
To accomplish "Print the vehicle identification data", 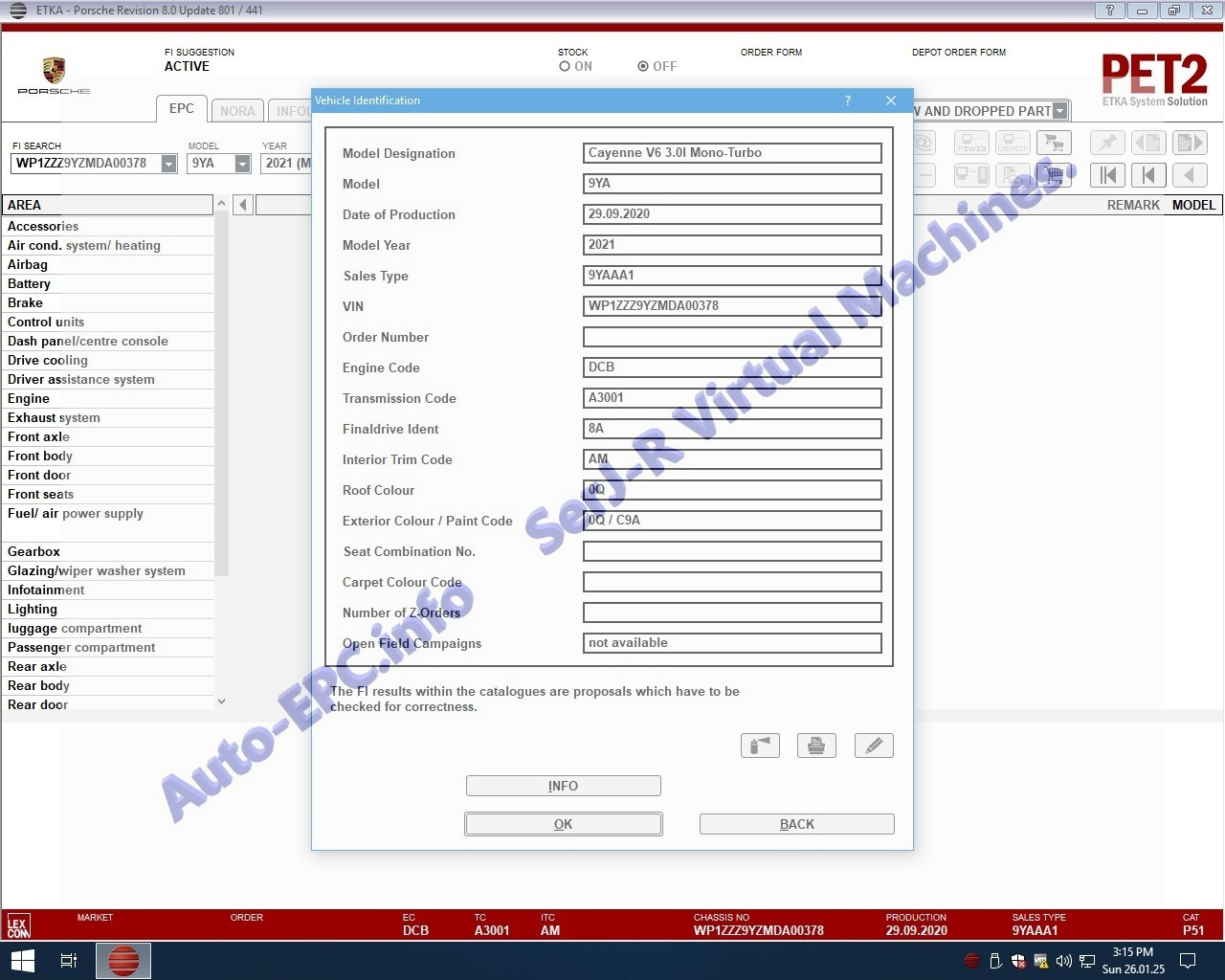I will (x=816, y=746).
